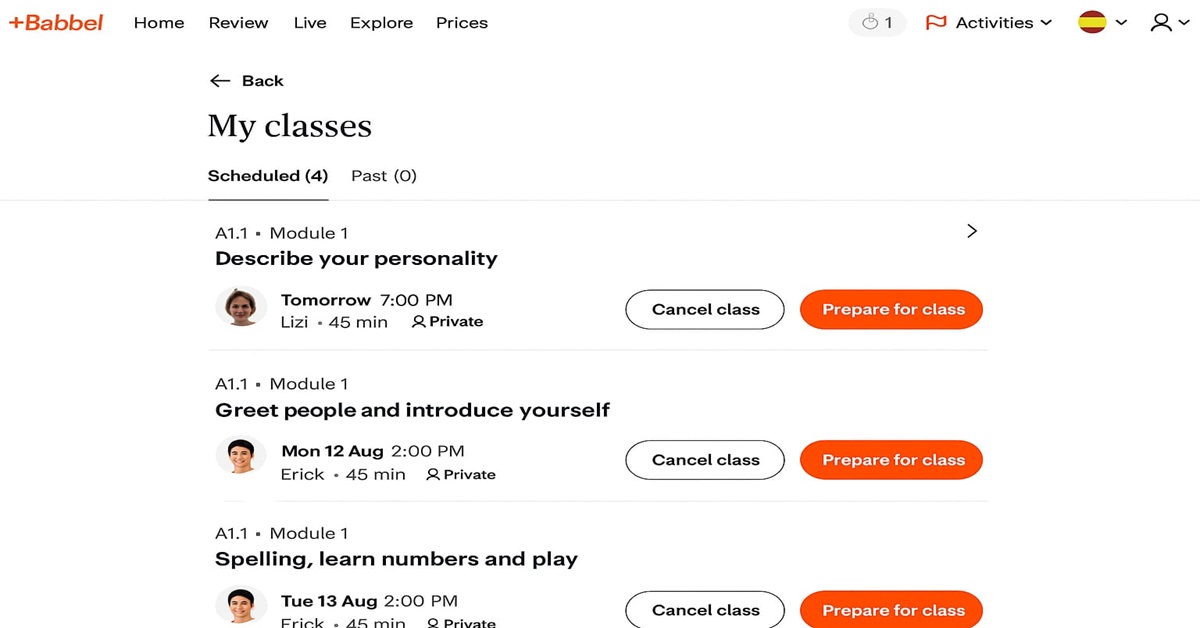Screen dimensions: 1200x628
Task: Click the Babbel logo
Action: [56, 22]
